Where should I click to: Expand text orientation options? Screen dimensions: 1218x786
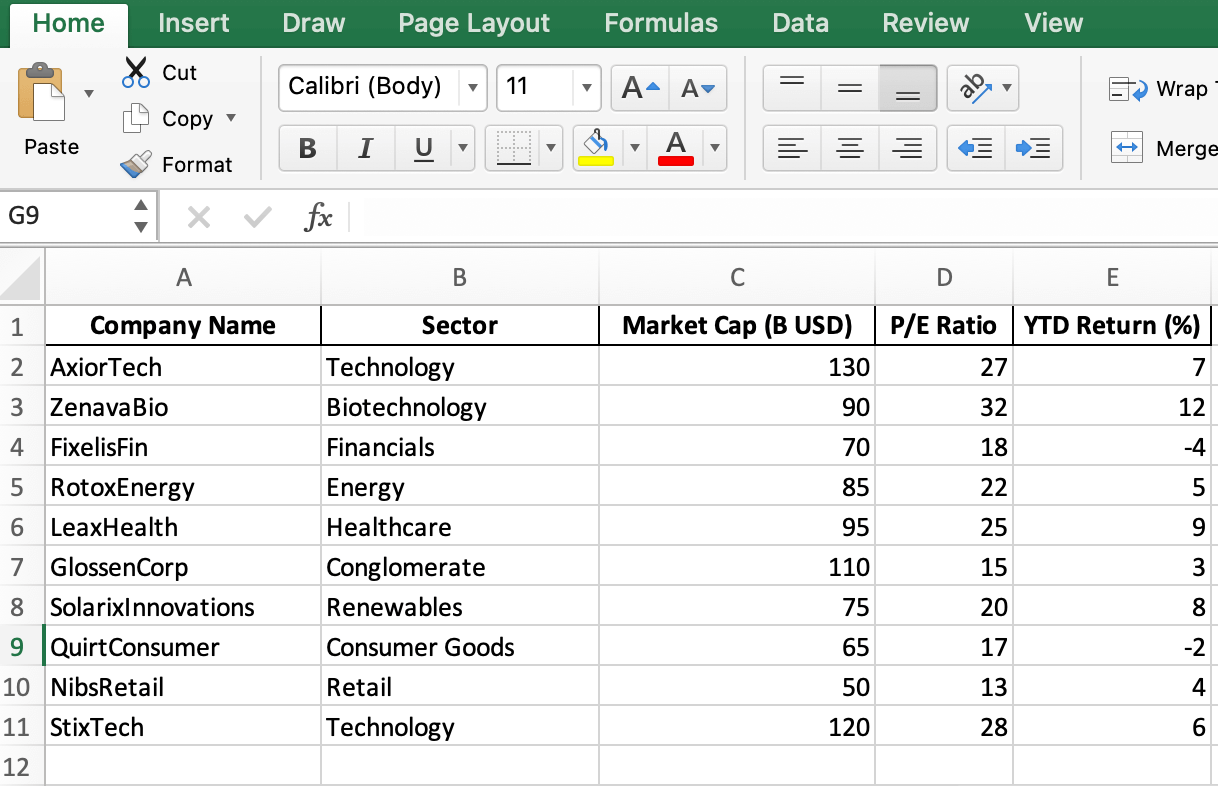coord(1006,88)
